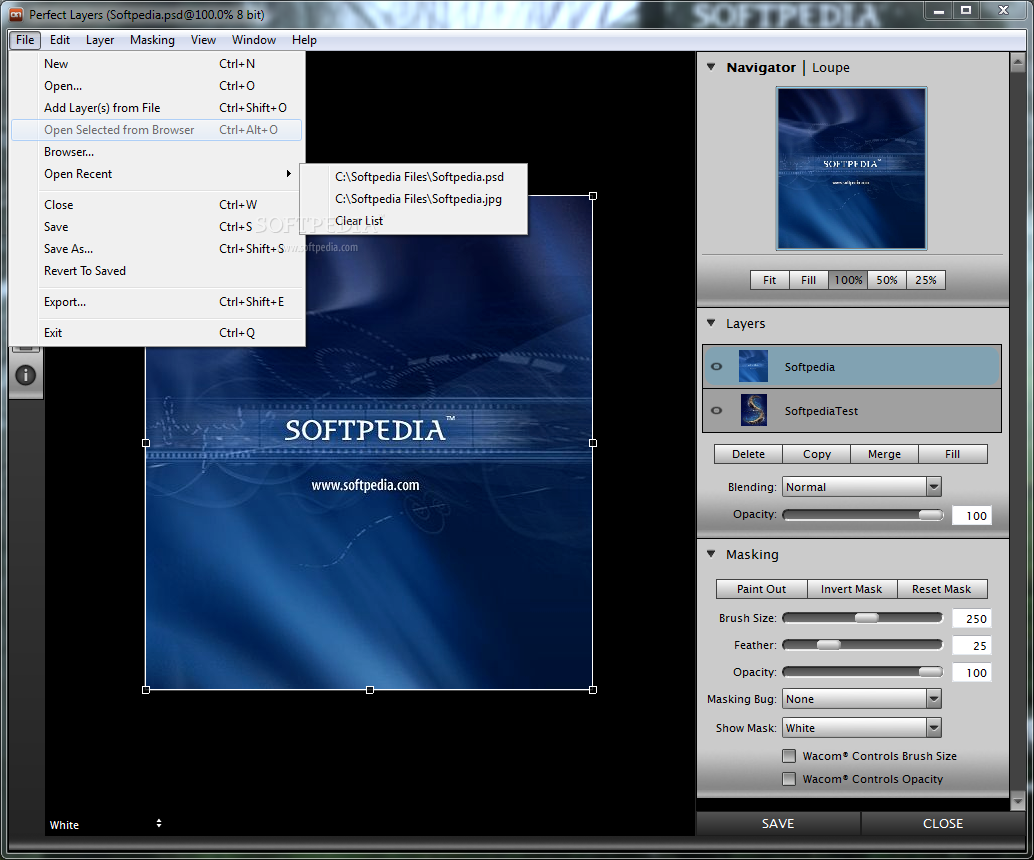Click the Navigator tab label

[x=761, y=67]
